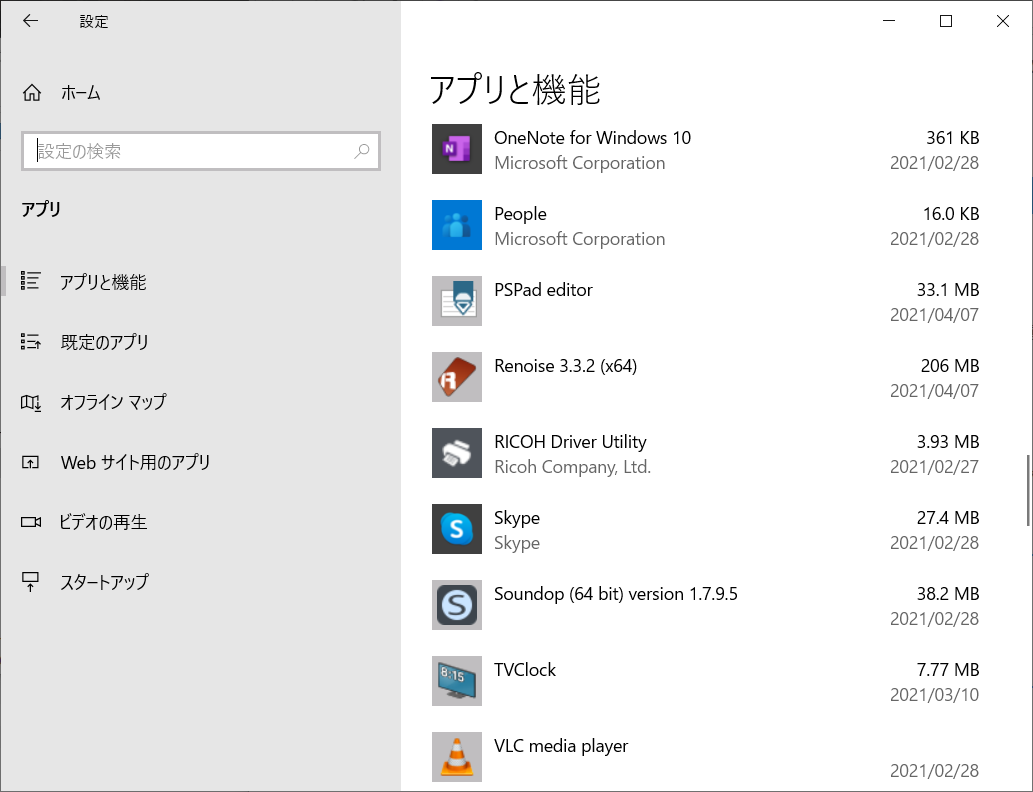Click the ビデオの再生 camera icon
This screenshot has width=1033, height=792.
30,522
